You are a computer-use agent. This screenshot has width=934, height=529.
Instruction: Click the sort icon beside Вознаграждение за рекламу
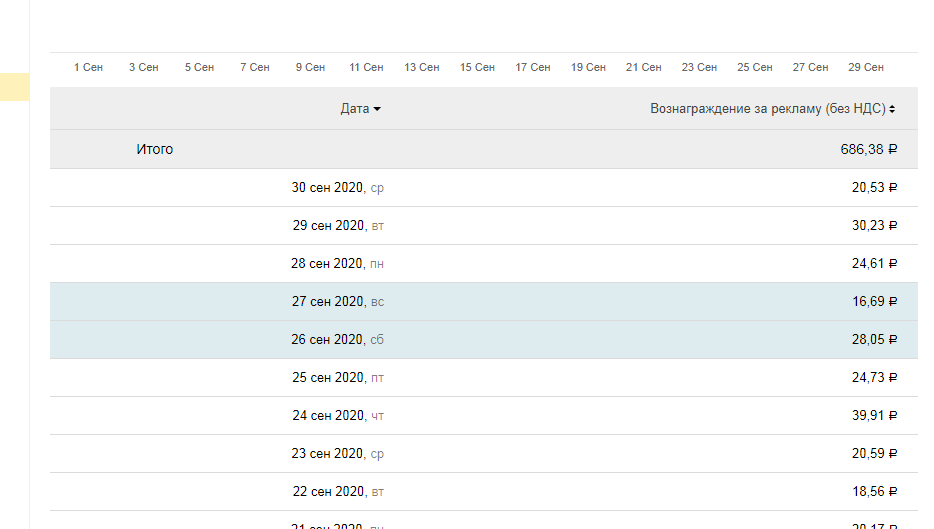coord(892,110)
